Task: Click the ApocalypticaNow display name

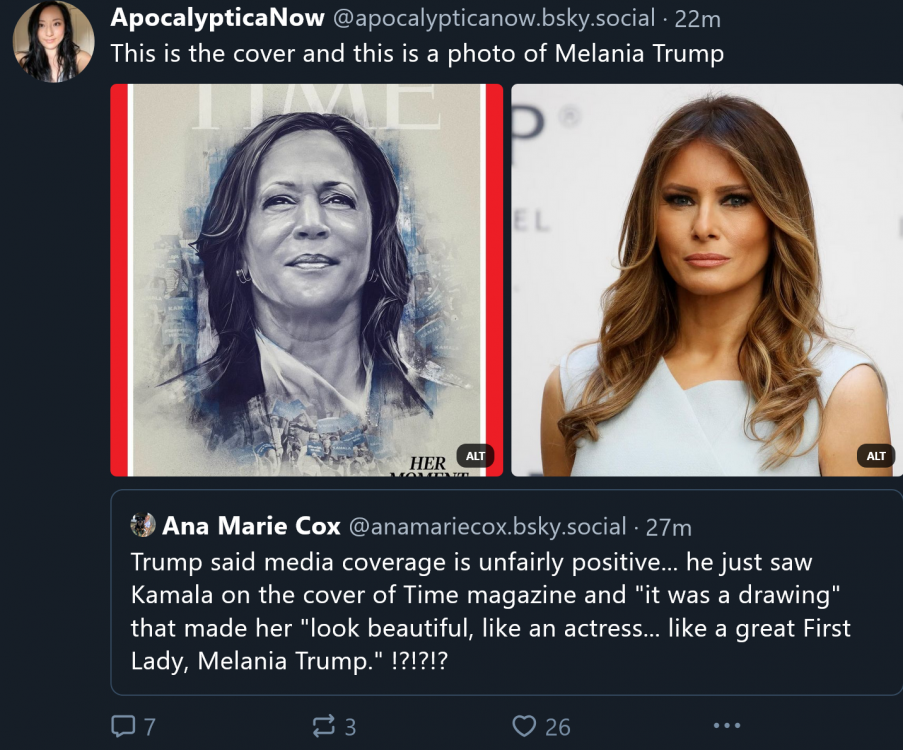Action: coord(217,18)
